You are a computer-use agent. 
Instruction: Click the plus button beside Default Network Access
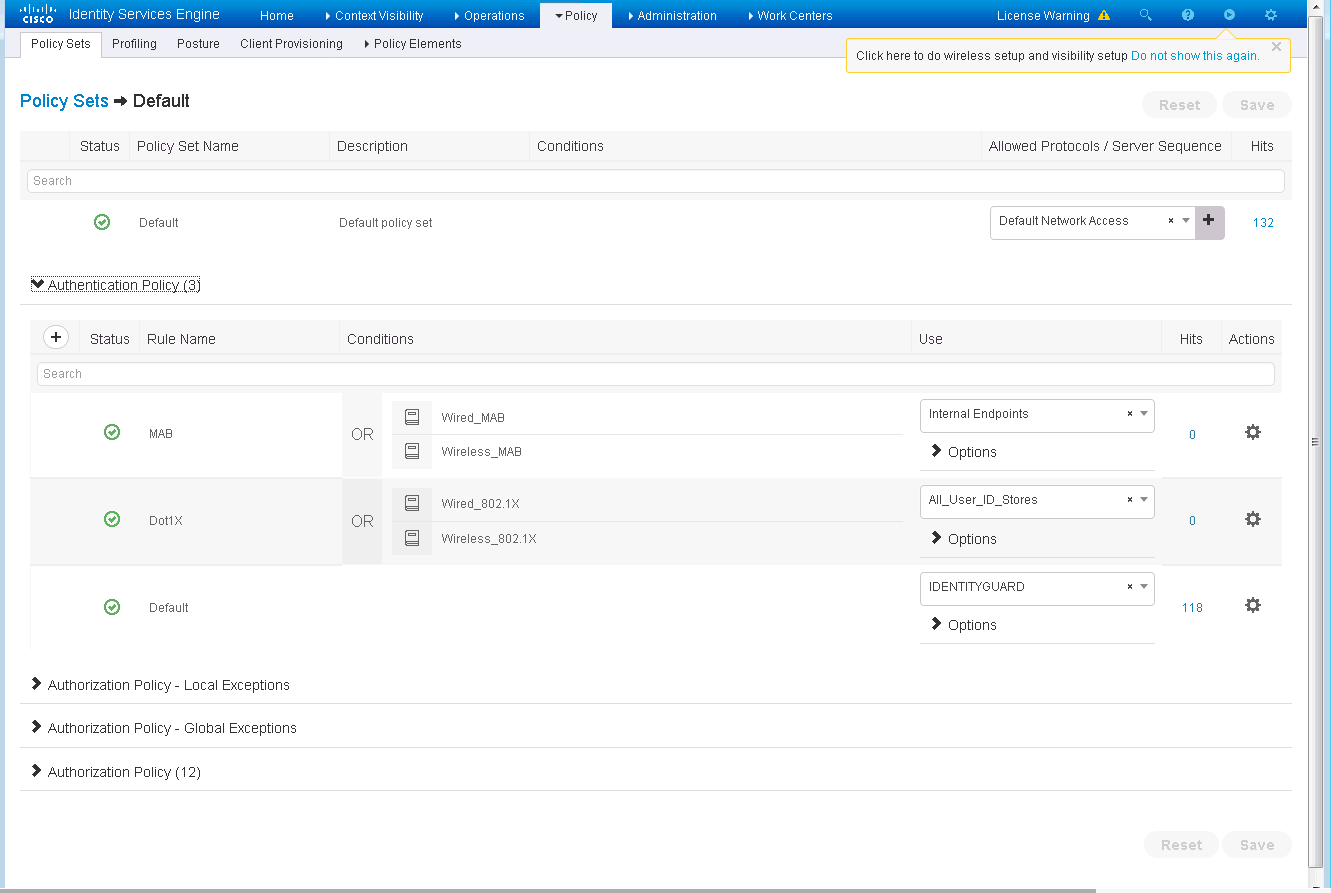(x=1209, y=221)
